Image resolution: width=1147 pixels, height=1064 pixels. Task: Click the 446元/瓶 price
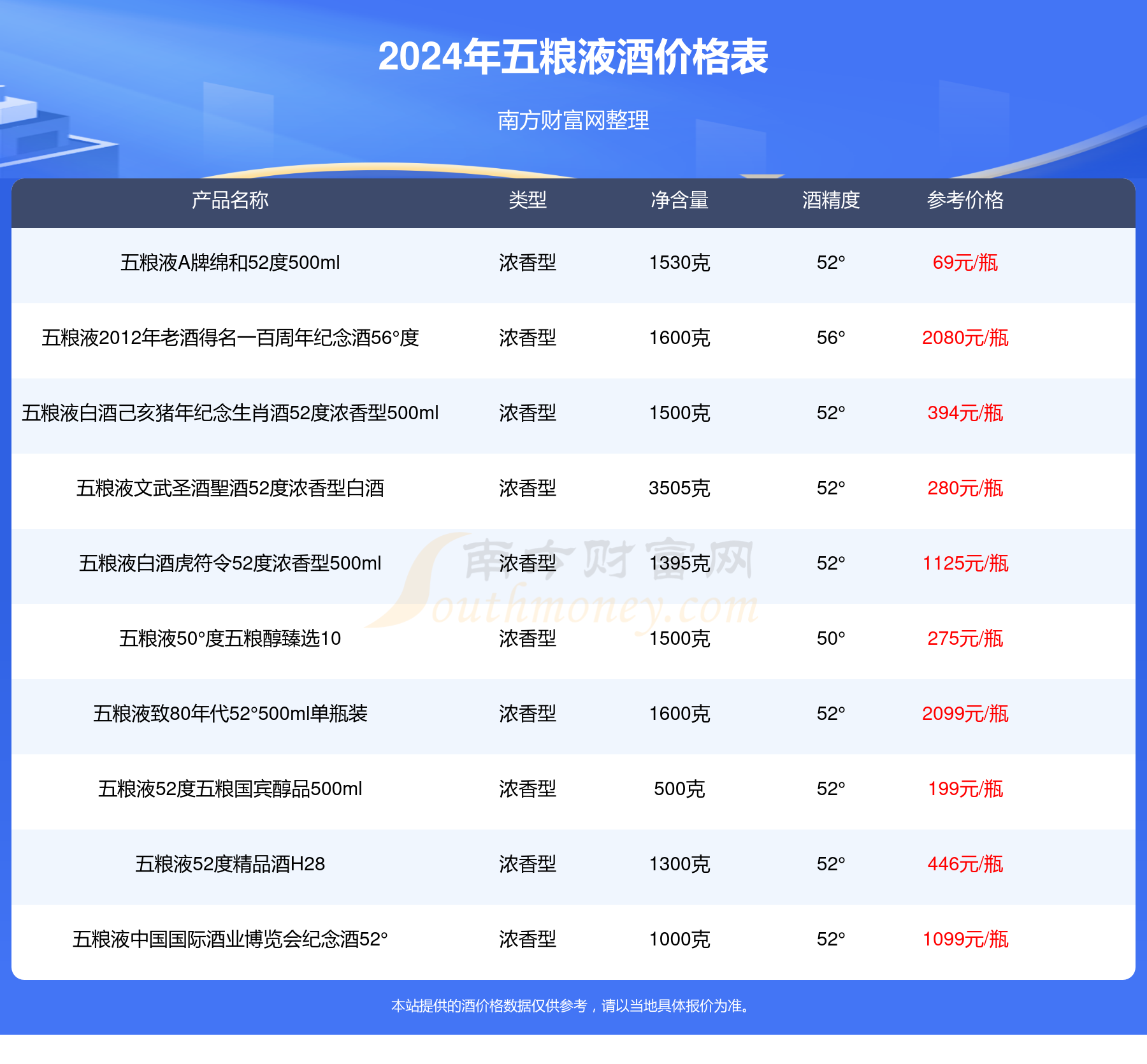(x=965, y=864)
